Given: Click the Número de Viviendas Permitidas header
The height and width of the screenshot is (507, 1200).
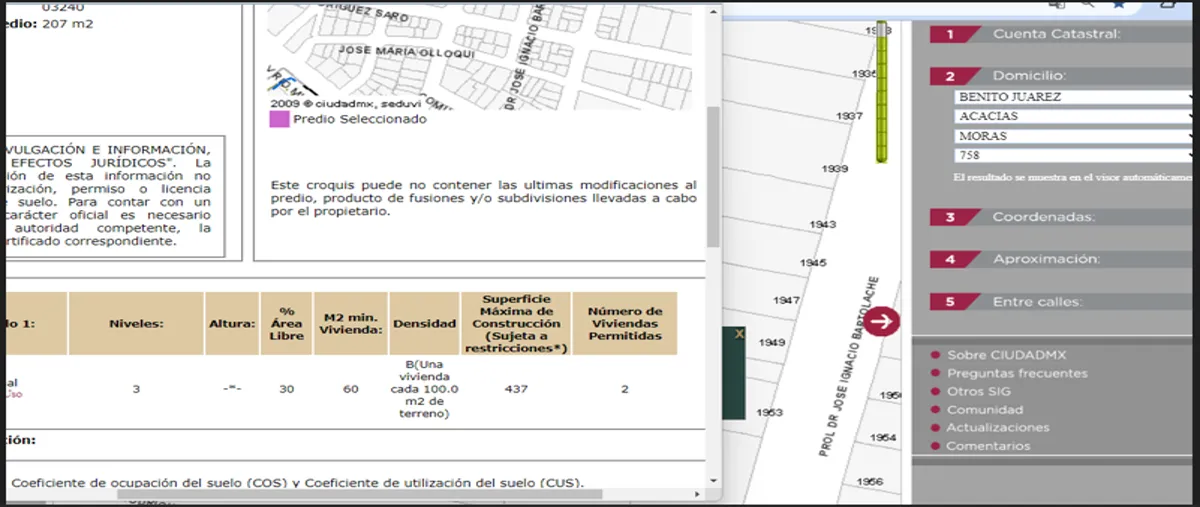Looking at the screenshot, I should coord(625,324).
